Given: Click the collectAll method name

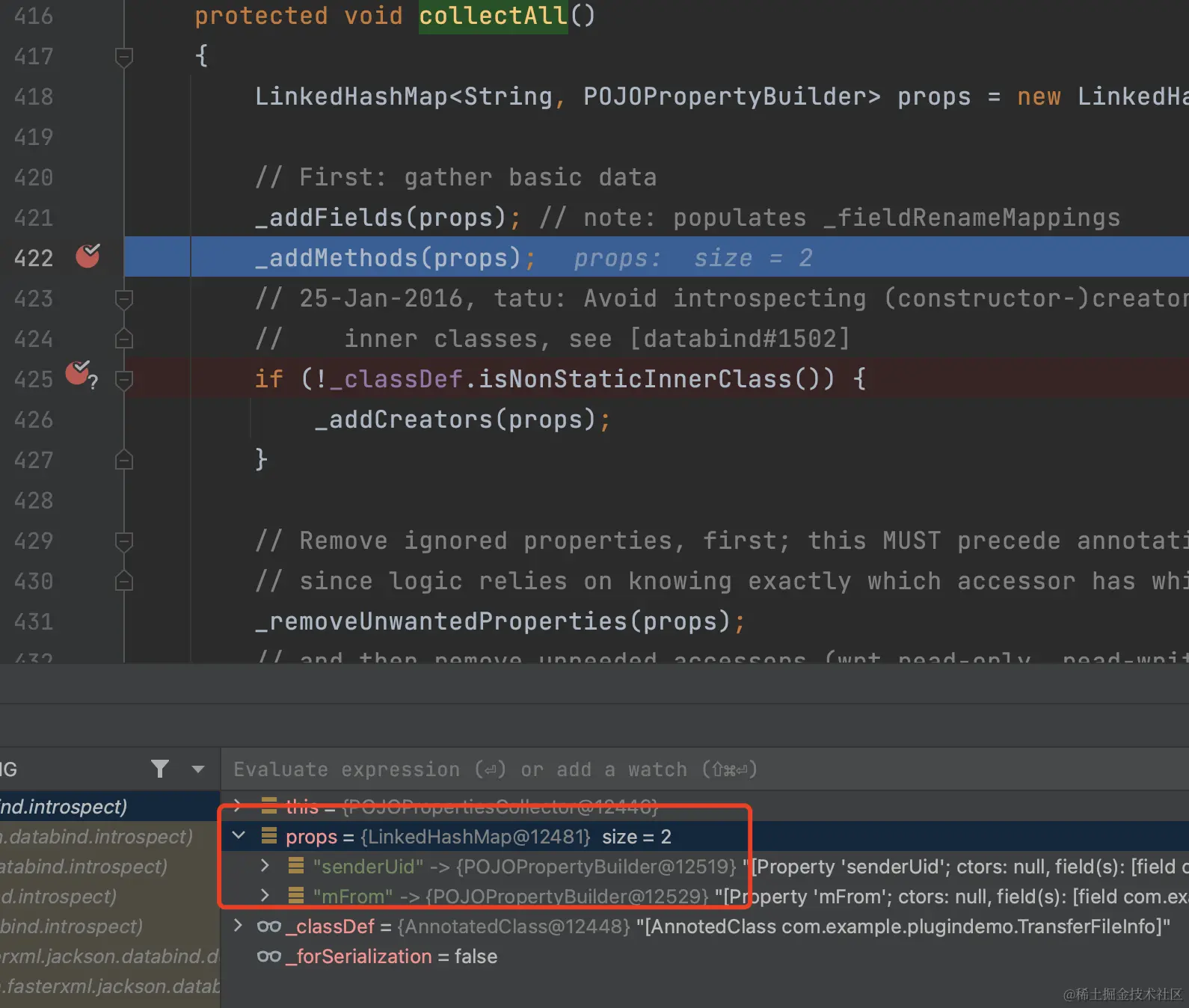Looking at the screenshot, I should 494,16.
